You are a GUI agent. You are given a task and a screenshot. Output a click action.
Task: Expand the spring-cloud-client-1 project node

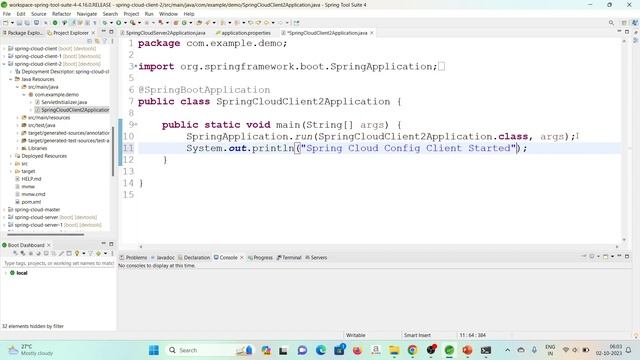[x=4, y=56]
